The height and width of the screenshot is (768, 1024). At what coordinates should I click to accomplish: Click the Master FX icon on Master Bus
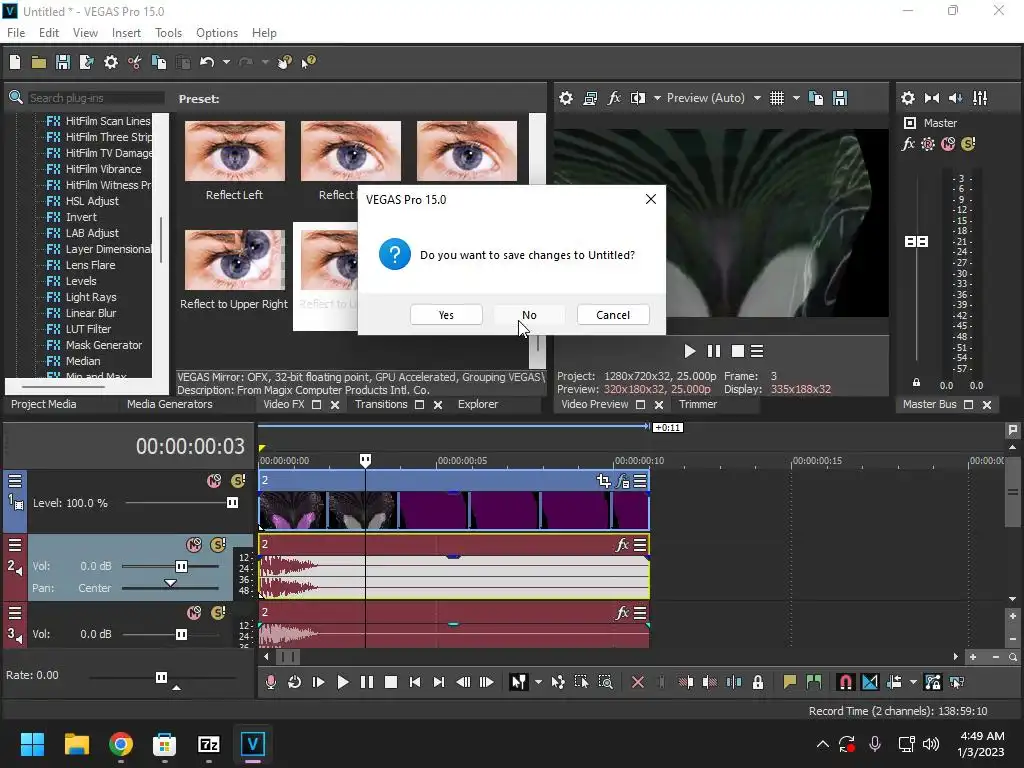(x=908, y=144)
